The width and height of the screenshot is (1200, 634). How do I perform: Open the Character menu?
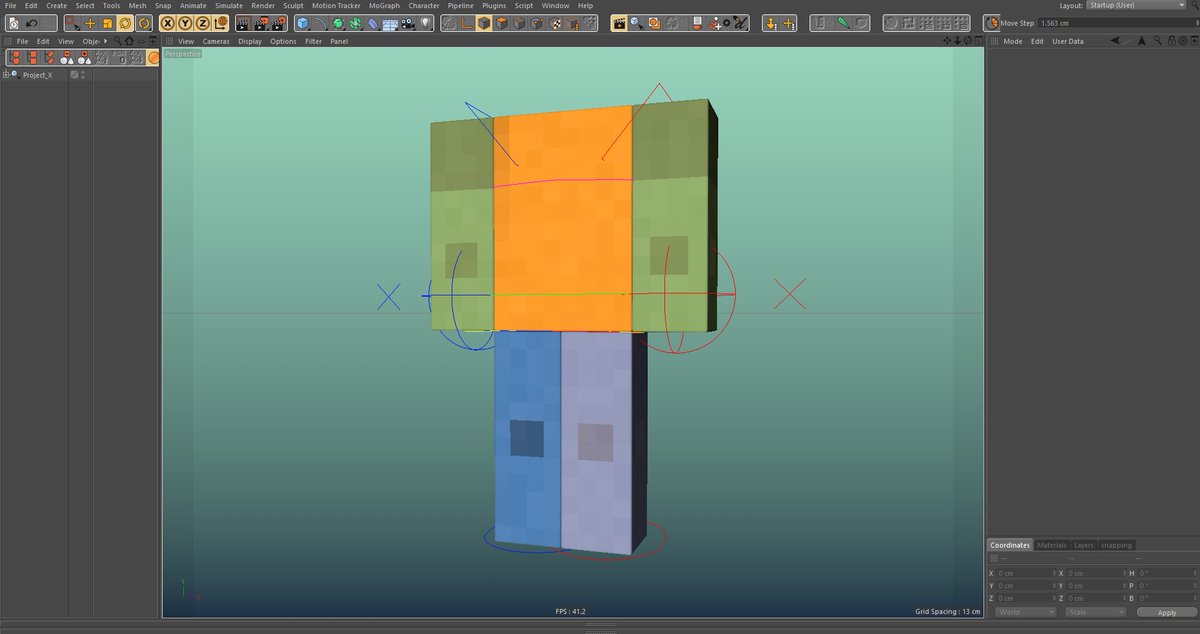coord(424,5)
